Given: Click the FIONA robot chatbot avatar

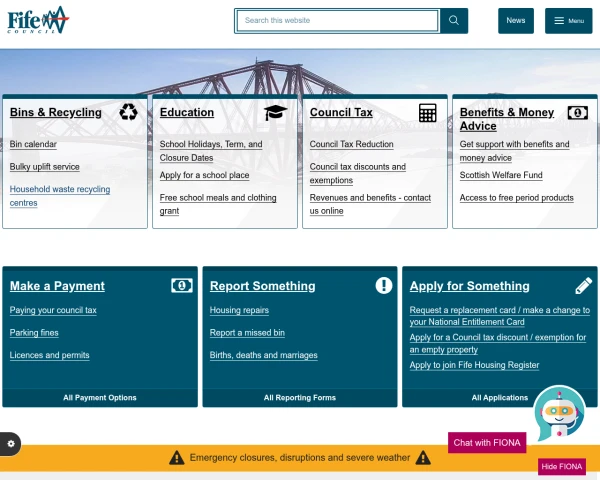Looking at the screenshot, I should [559, 413].
